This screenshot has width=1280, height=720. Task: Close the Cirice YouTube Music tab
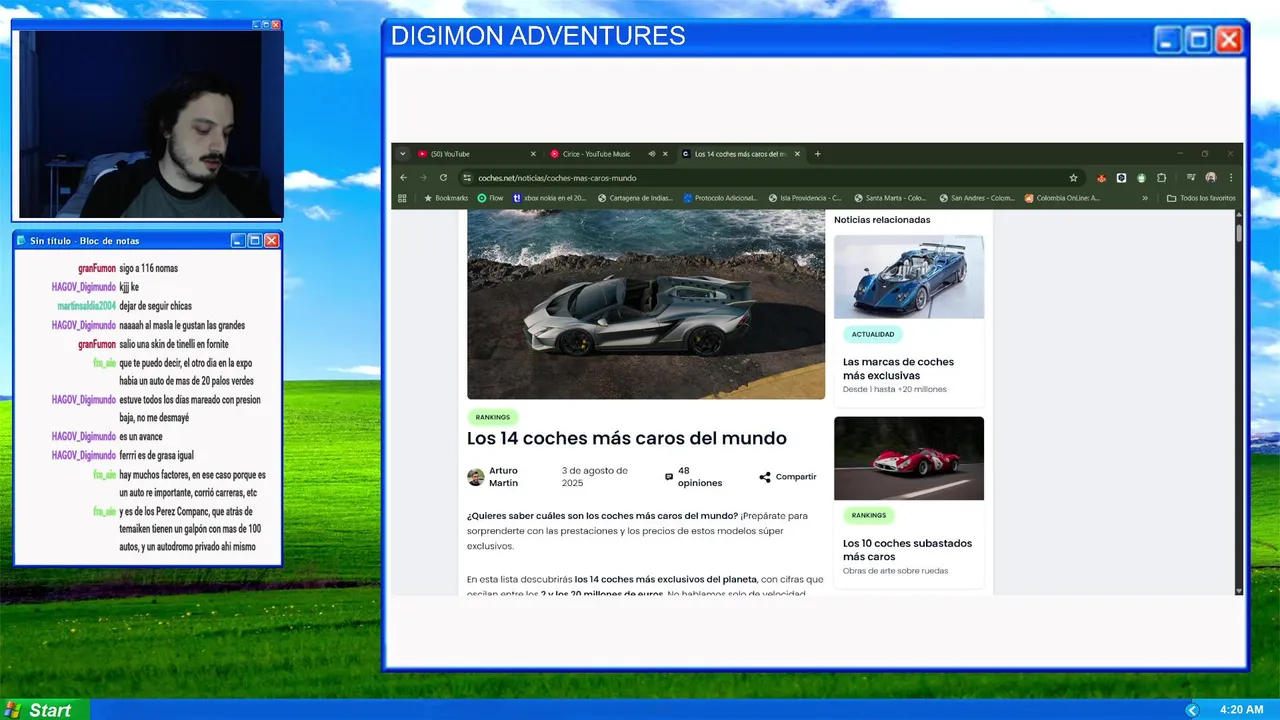(665, 154)
